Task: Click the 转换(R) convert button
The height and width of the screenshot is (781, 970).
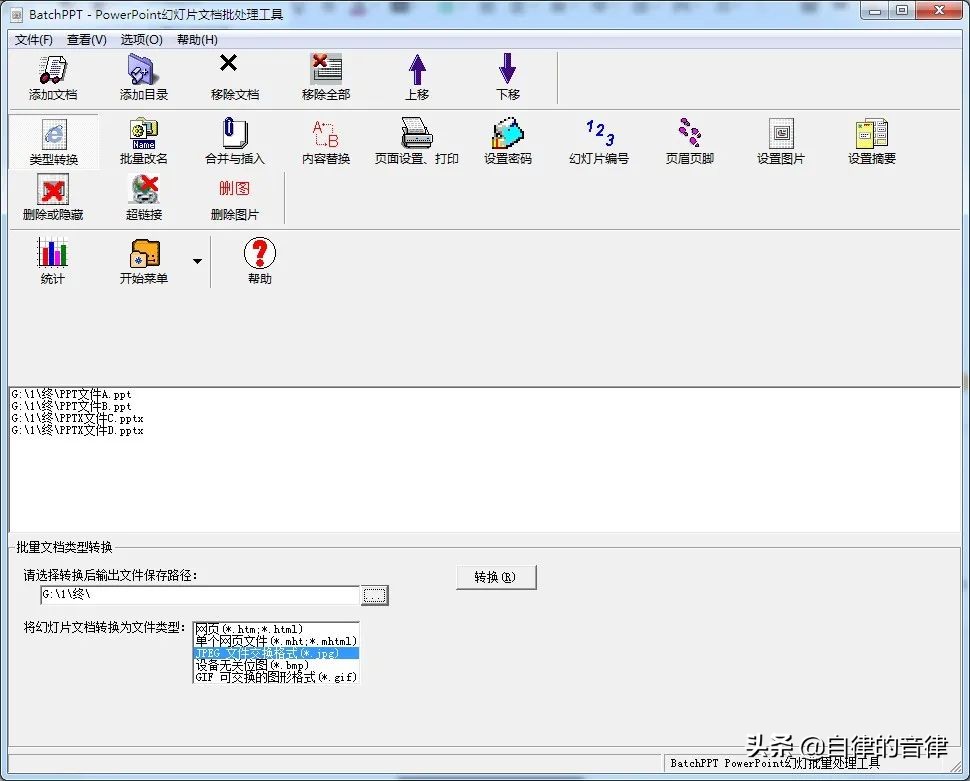Action: click(x=496, y=577)
